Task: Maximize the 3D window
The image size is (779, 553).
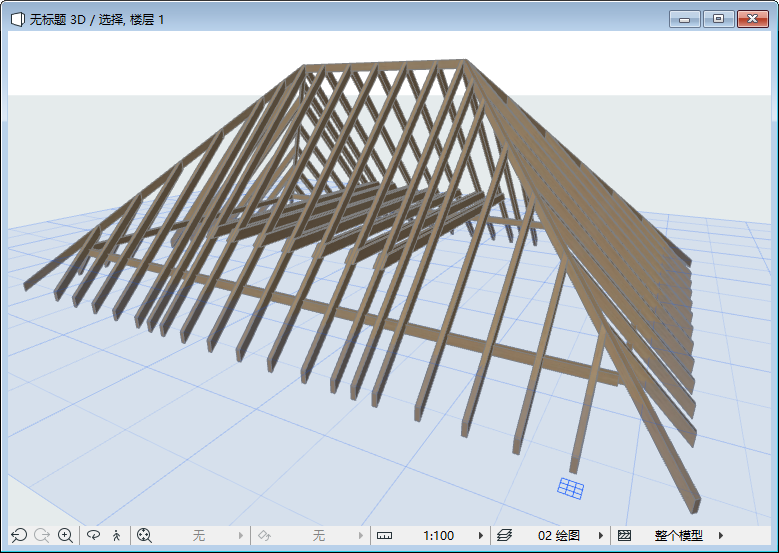Action: tap(718, 19)
